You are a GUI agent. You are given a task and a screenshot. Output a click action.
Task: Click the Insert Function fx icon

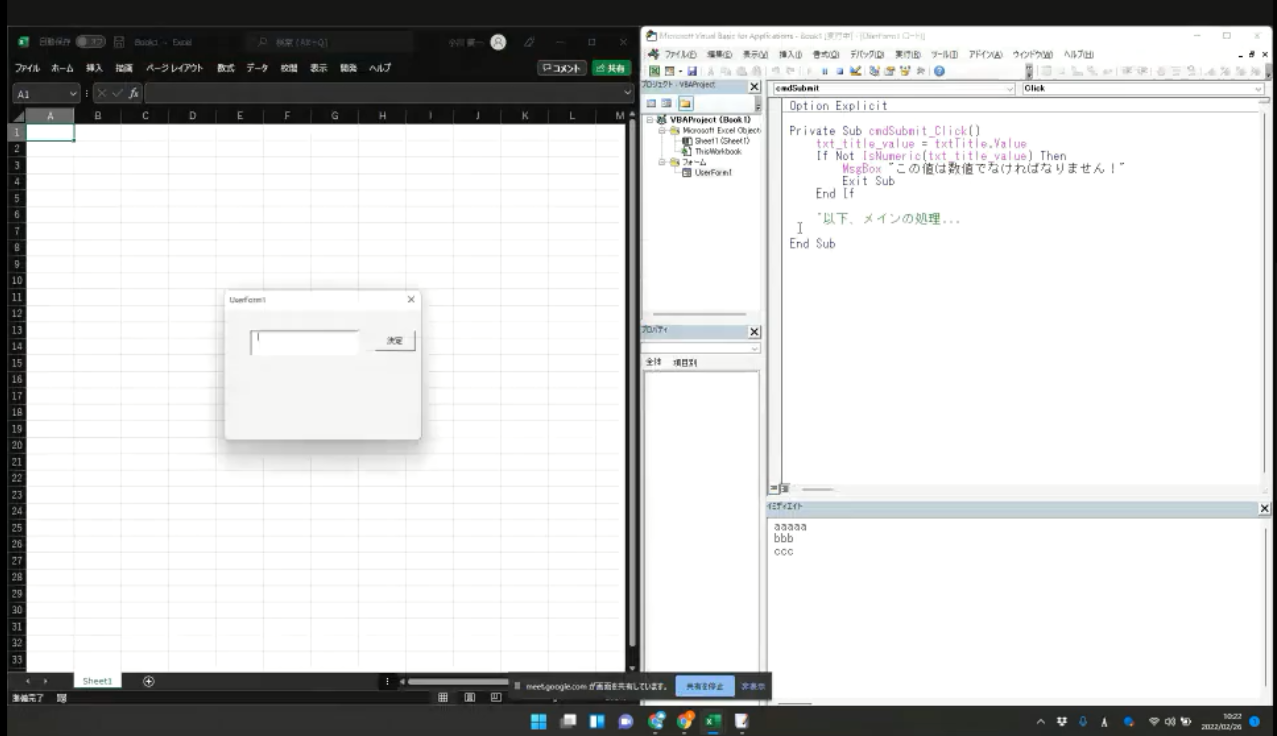pos(133,93)
